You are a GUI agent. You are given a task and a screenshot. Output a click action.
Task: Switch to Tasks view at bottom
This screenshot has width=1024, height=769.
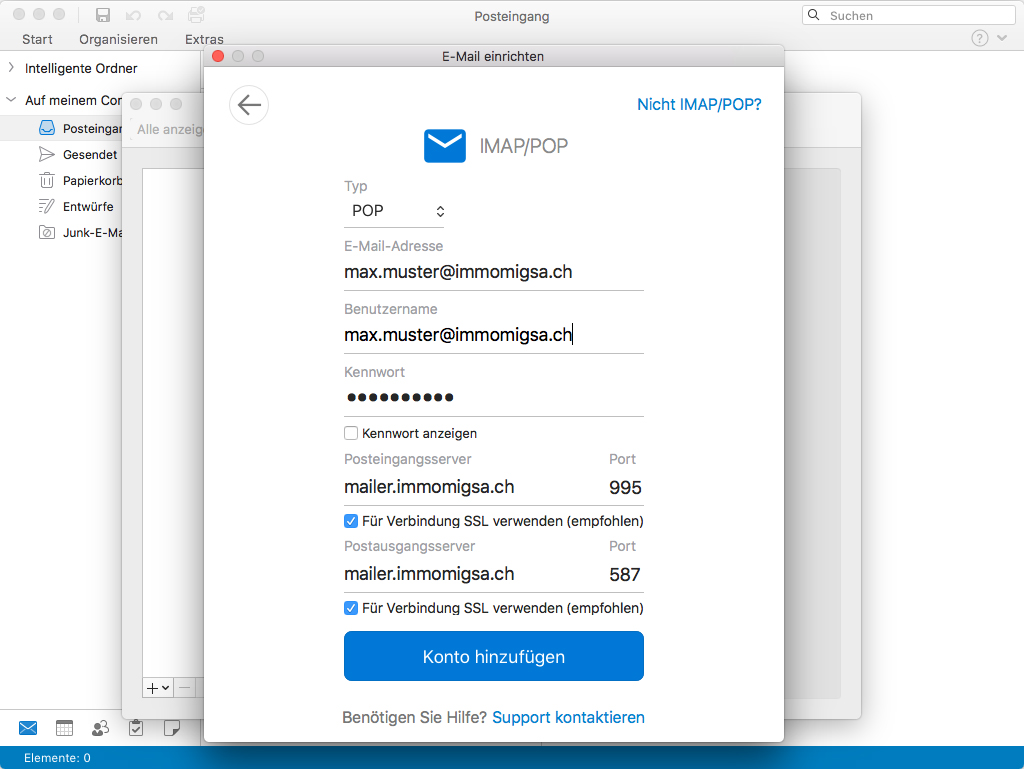pyautogui.click(x=136, y=728)
